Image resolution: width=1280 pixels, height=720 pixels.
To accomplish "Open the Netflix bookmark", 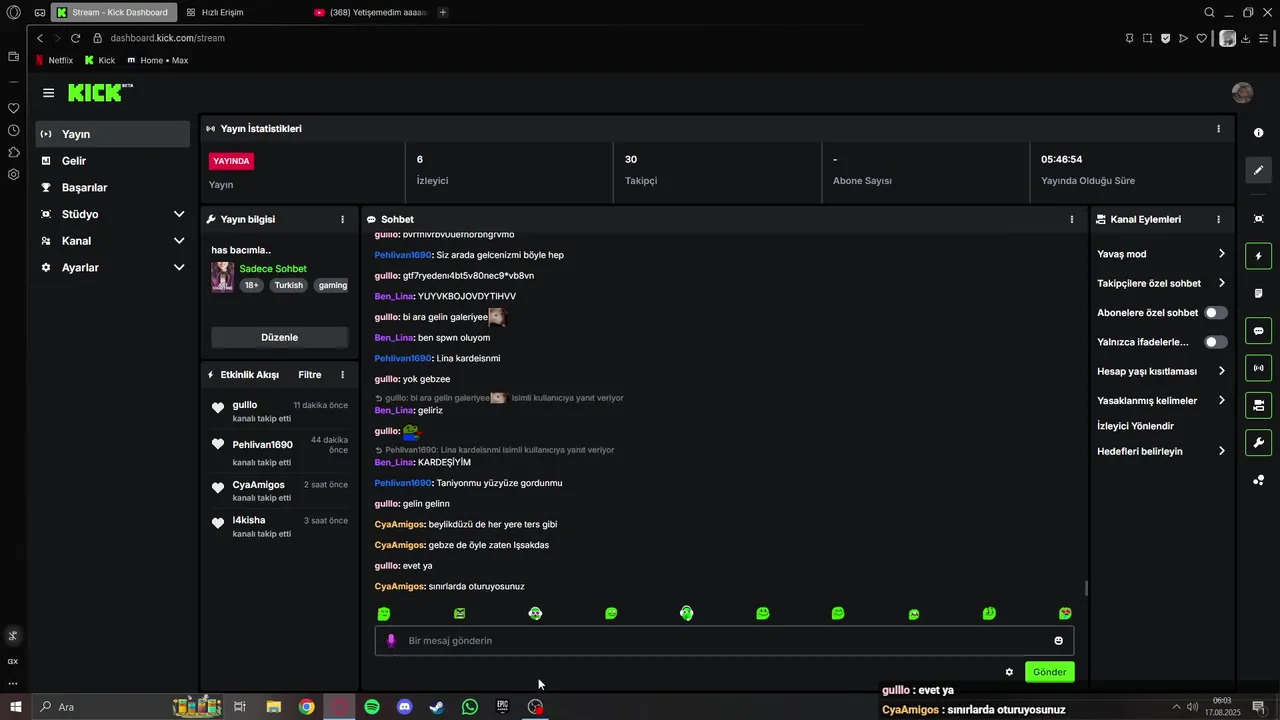I will coord(54,60).
